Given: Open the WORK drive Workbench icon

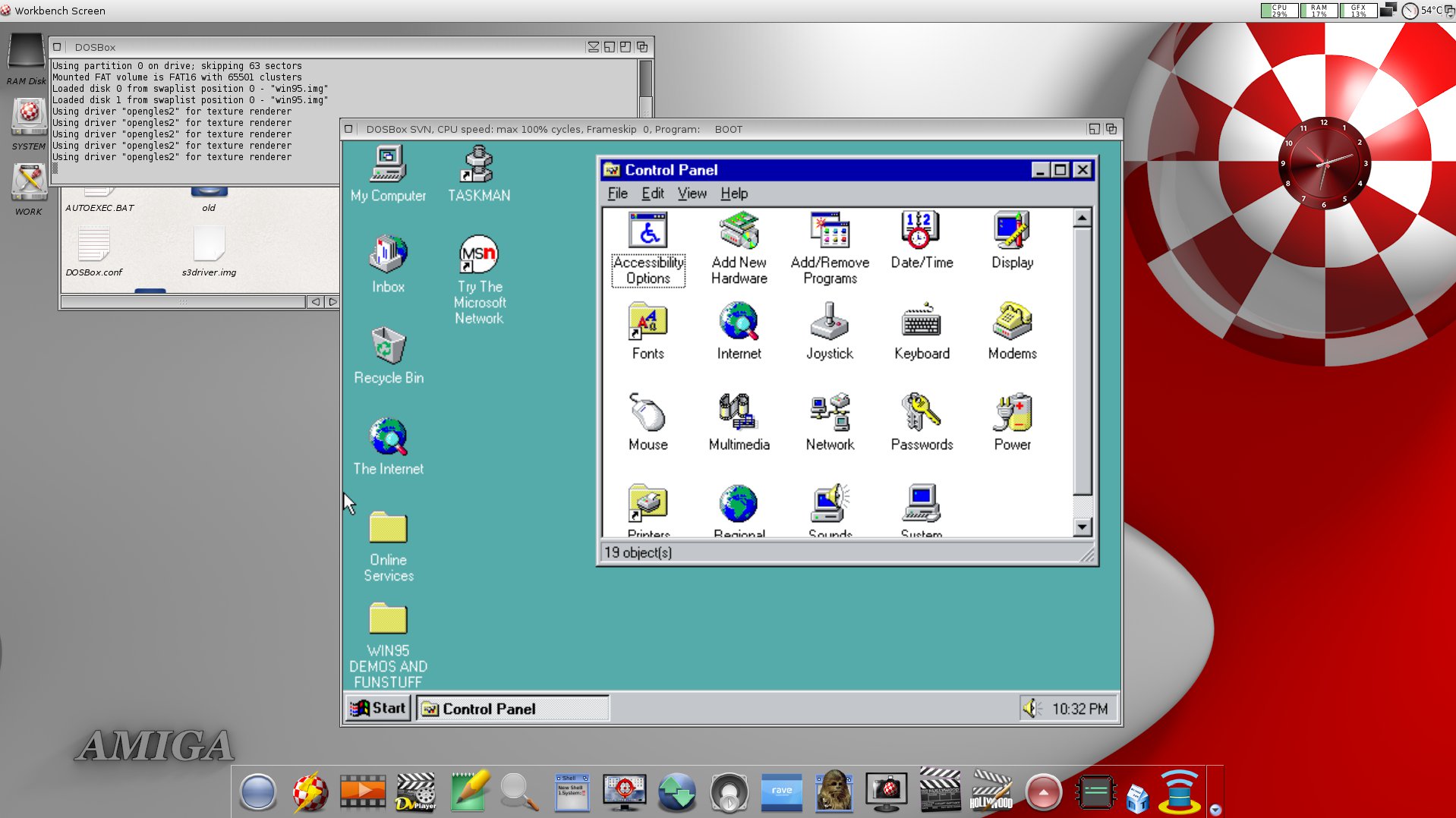Looking at the screenshot, I should pyautogui.click(x=28, y=190).
